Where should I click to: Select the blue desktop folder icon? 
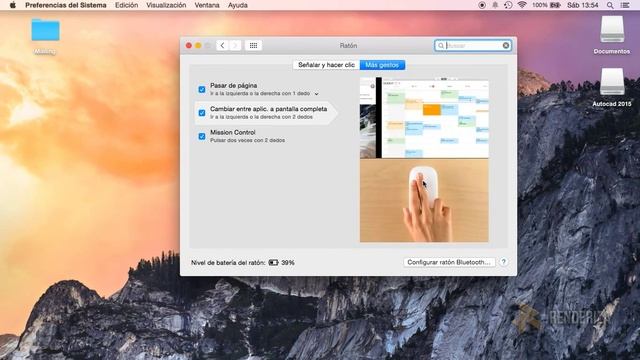point(45,29)
